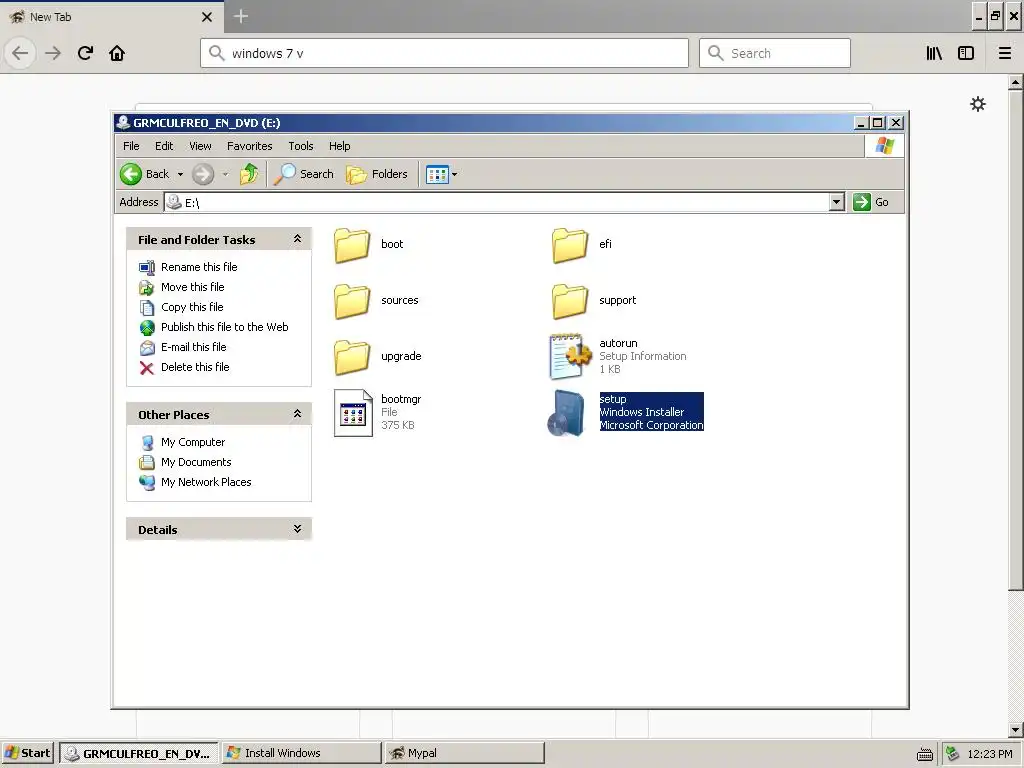Open the View menu

coord(200,146)
